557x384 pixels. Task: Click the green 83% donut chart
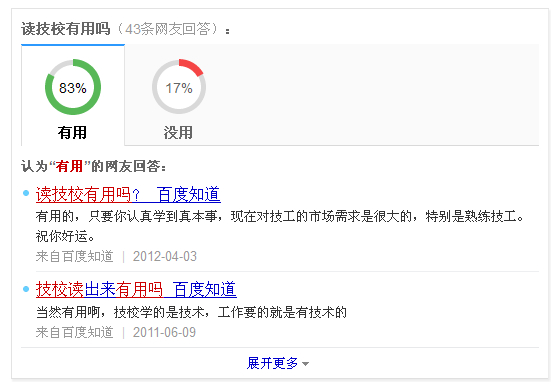click(73, 87)
